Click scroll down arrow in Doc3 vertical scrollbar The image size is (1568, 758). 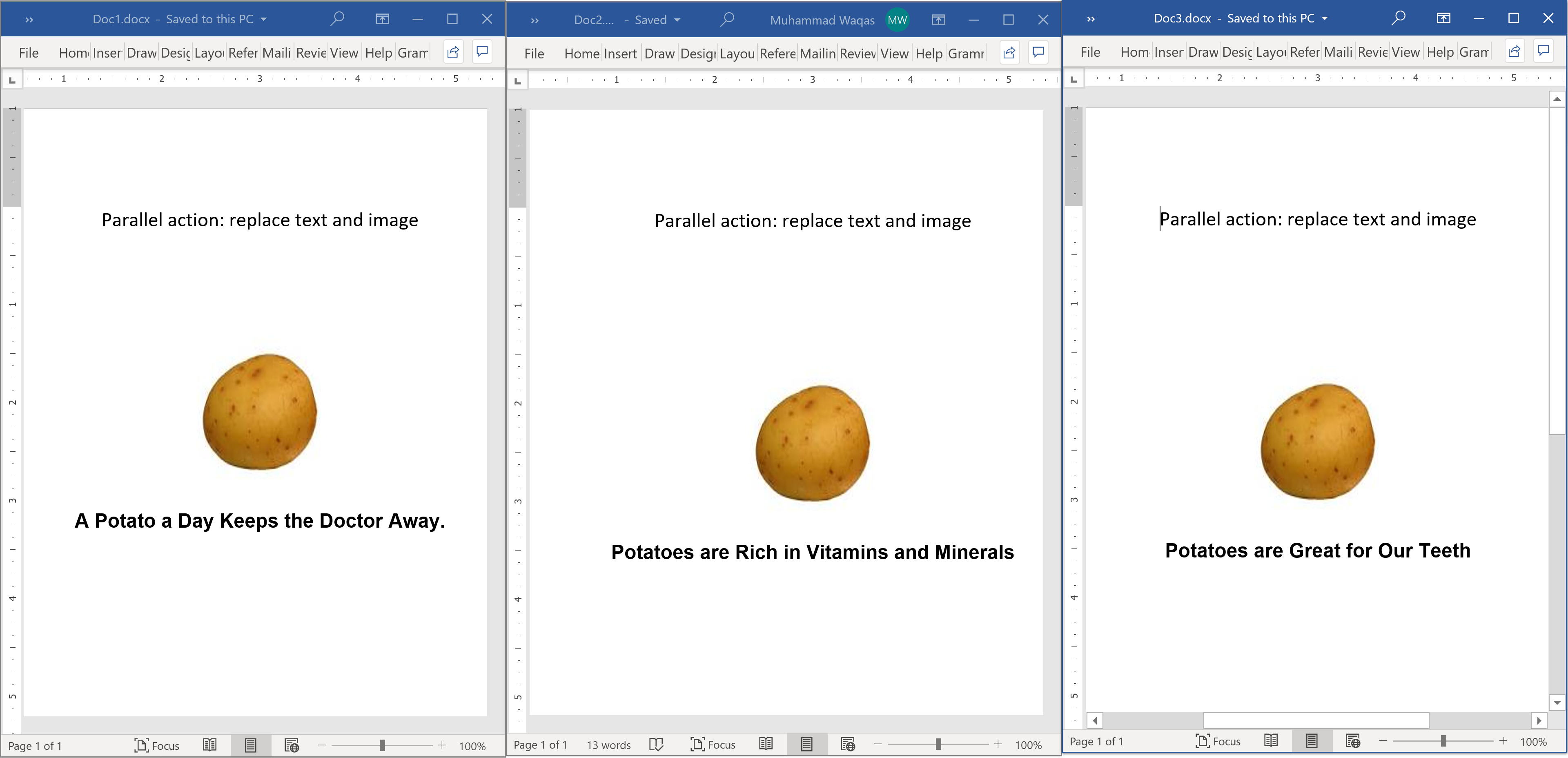(x=1557, y=702)
